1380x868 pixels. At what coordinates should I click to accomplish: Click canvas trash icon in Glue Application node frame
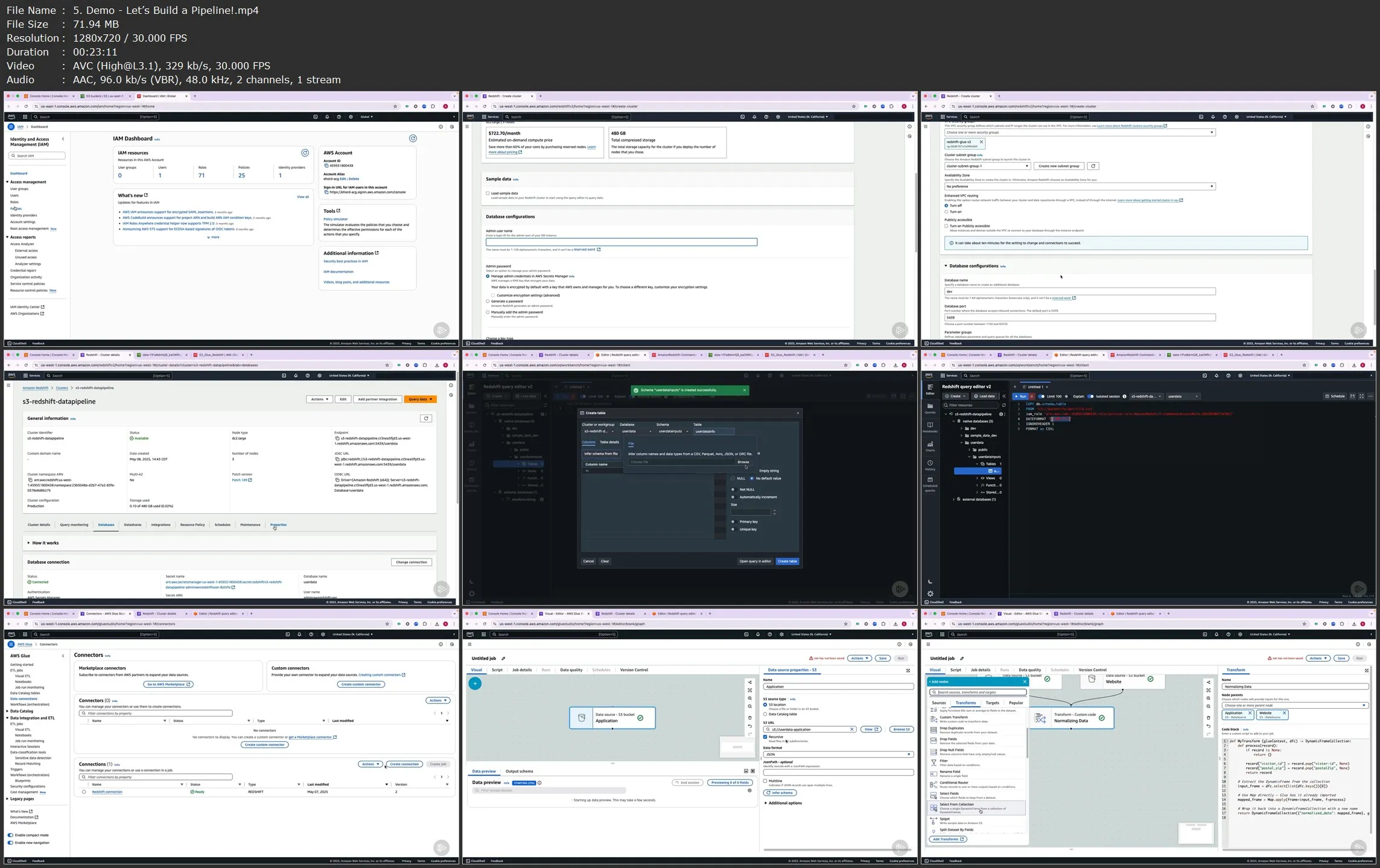[x=750, y=718]
